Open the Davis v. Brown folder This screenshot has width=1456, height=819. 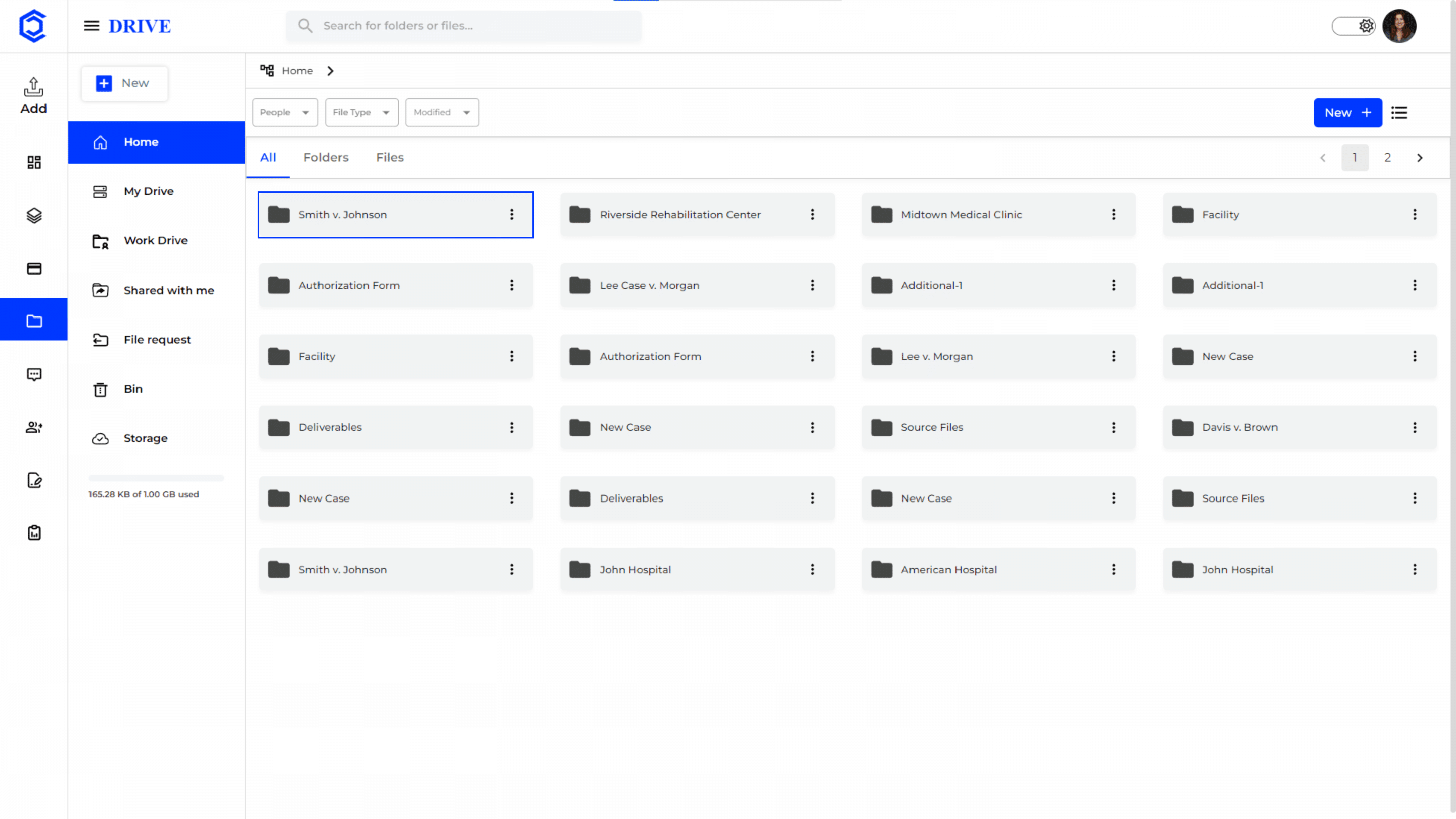click(1299, 427)
